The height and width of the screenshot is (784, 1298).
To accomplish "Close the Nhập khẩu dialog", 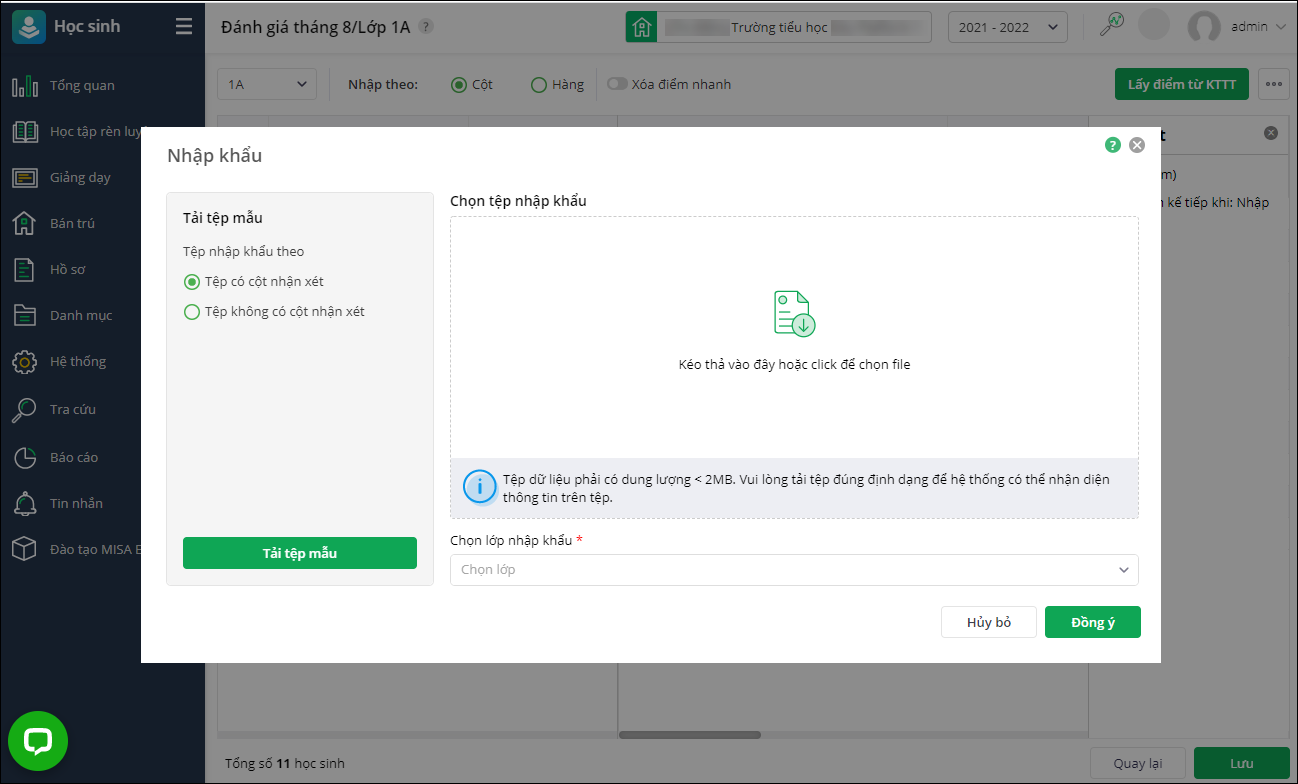I will click(x=1137, y=145).
